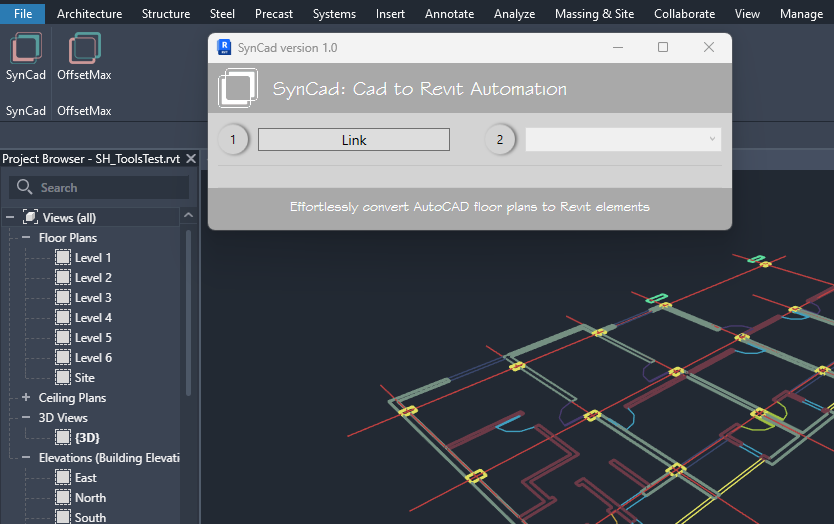
Task: Close the SynCad version 1.0 dialog
Action: point(709,47)
